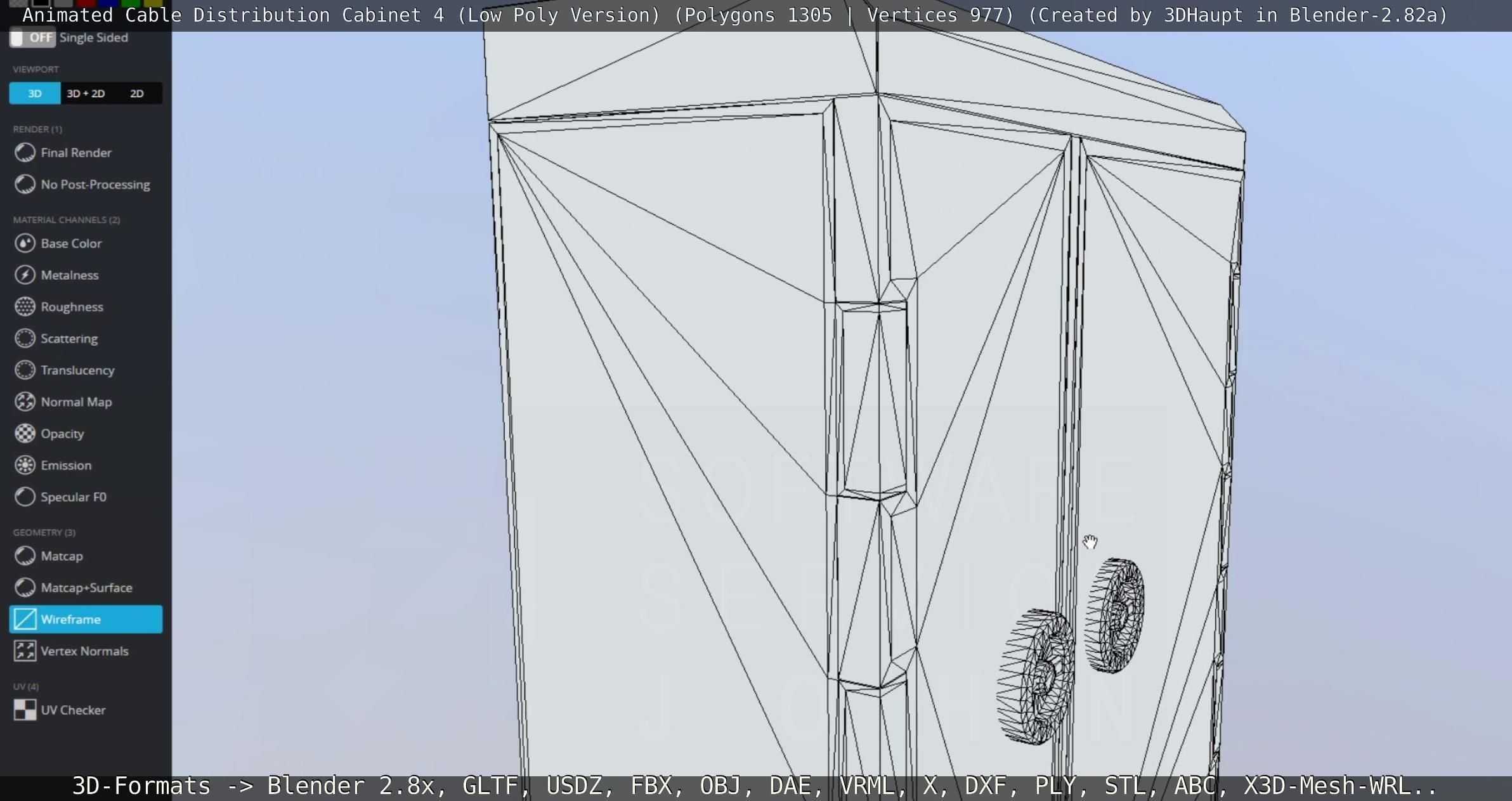The height and width of the screenshot is (801, 1512).
Task: Toggle the Single Sided OFF switch
Action: (33, 38)
